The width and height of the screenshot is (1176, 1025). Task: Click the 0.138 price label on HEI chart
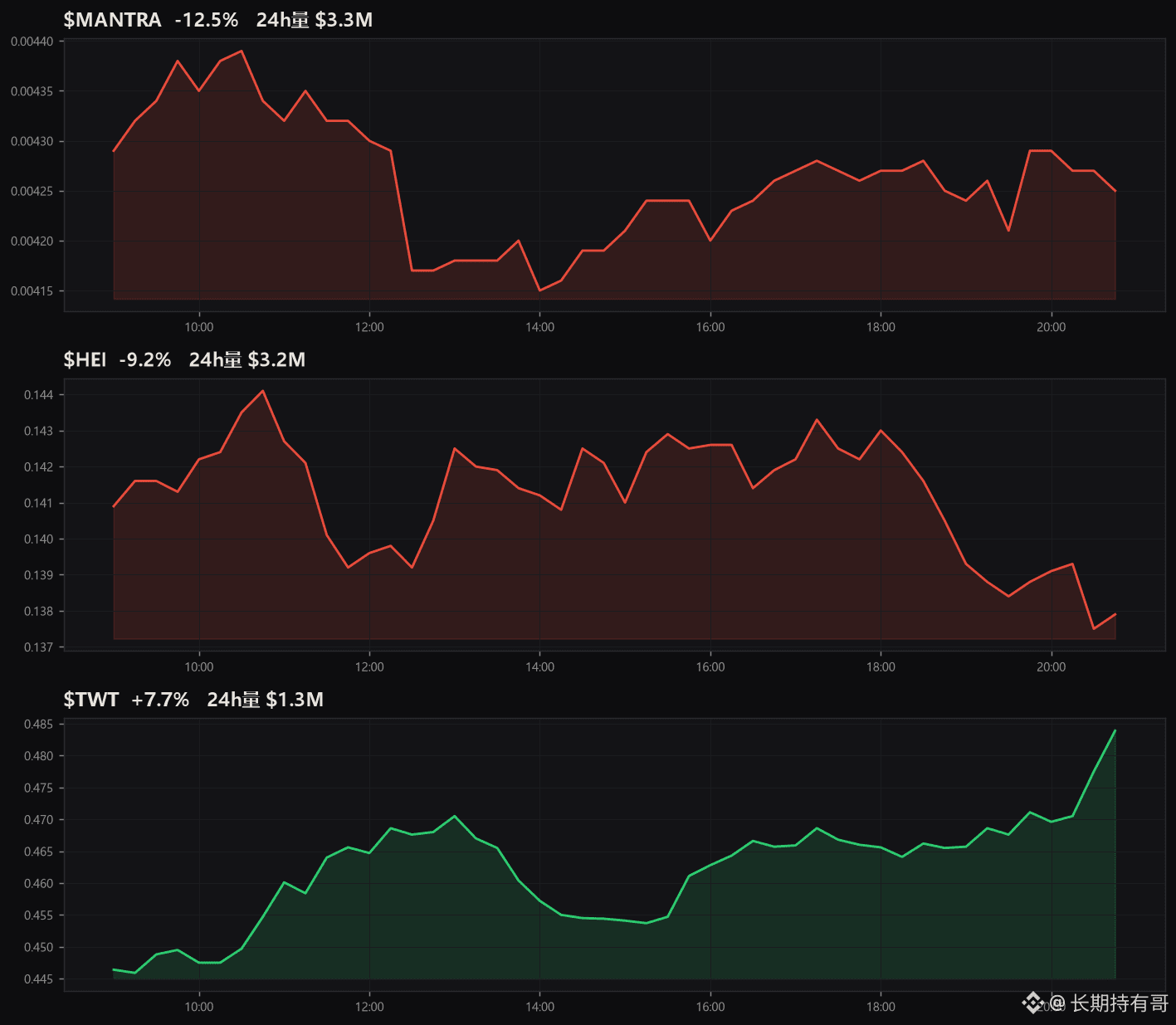pos(38,612)
